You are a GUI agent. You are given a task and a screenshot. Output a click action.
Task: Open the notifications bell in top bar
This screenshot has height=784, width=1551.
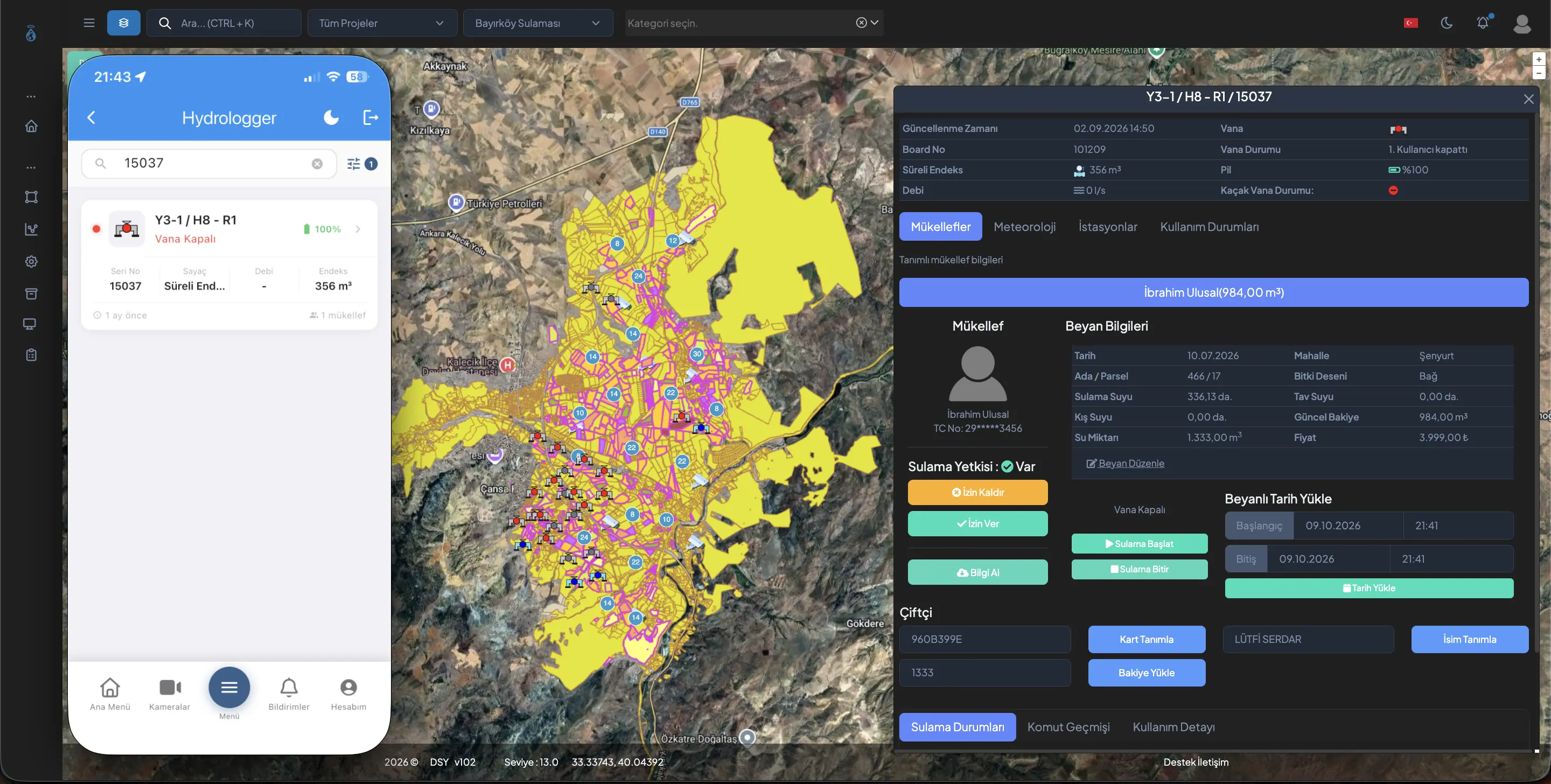coord(1483,23)
